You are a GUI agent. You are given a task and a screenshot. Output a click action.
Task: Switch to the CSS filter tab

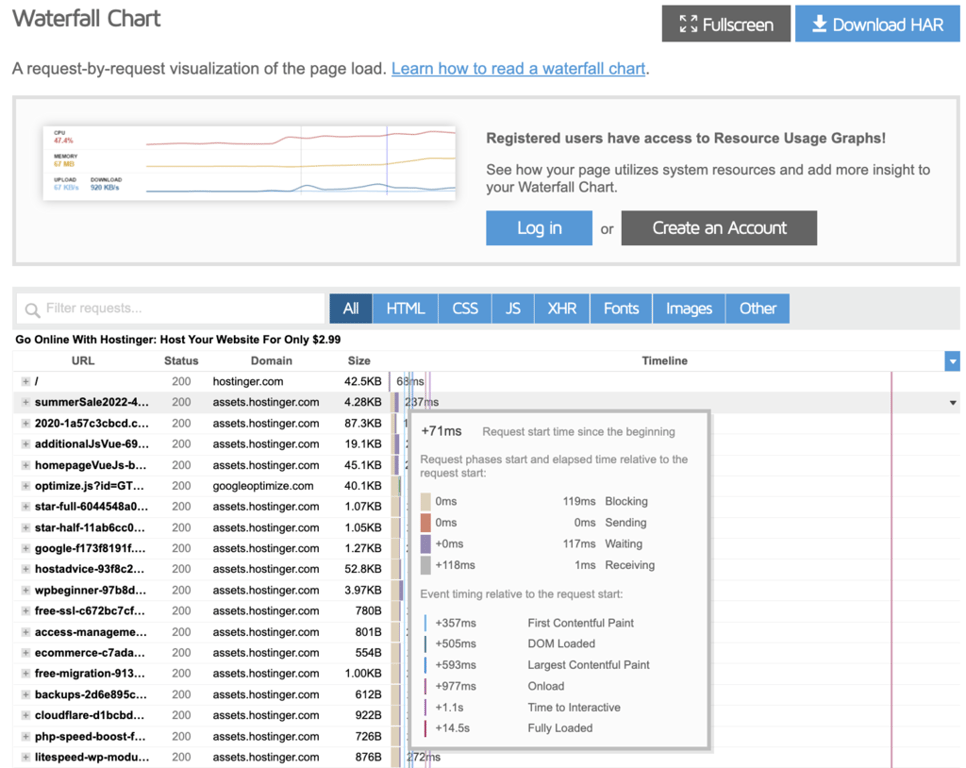[x=464, y=308]
